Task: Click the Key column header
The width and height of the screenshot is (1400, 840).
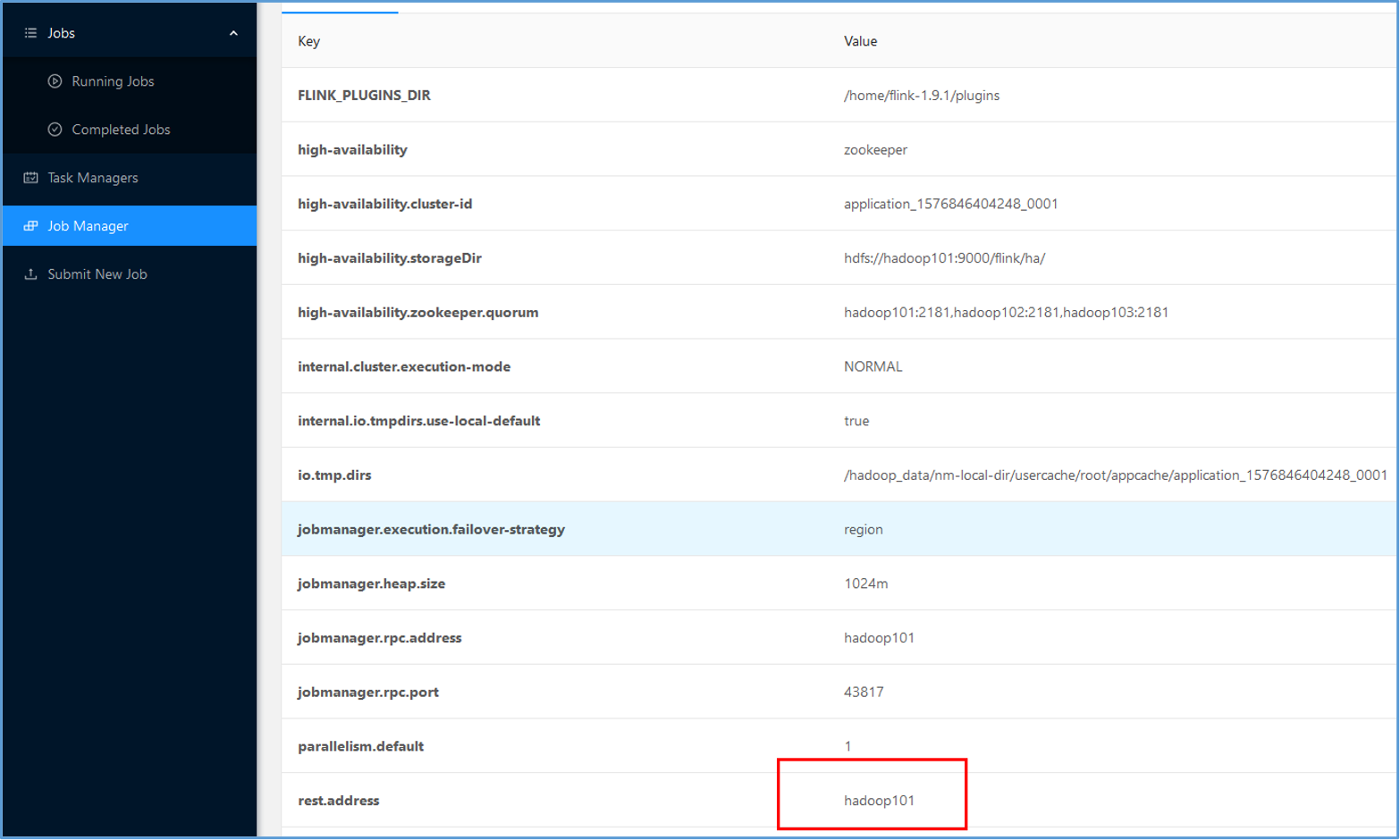Action: (x=308, y=41)
